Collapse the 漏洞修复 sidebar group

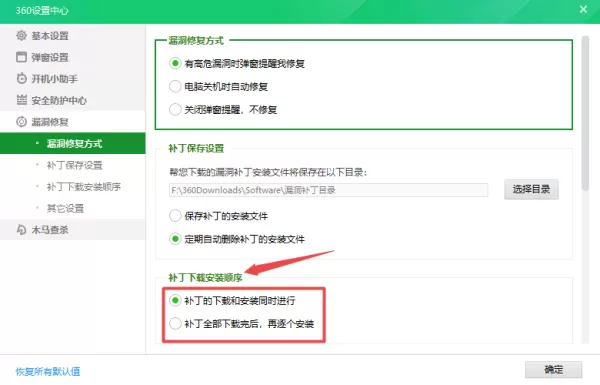tap(73, 122)
